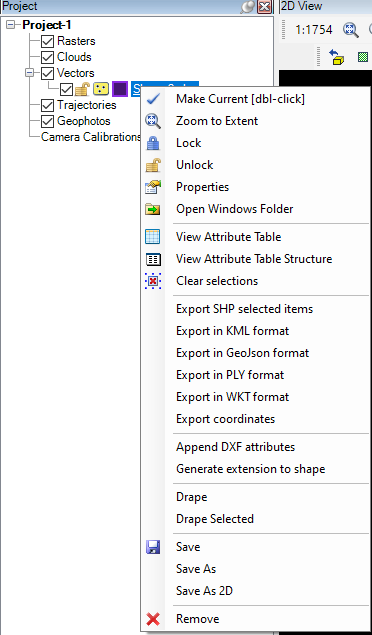Screen dimensions: 372x635
Task: Click the zoom extent icon in 2D View toolbar
Action: point(351,30)
